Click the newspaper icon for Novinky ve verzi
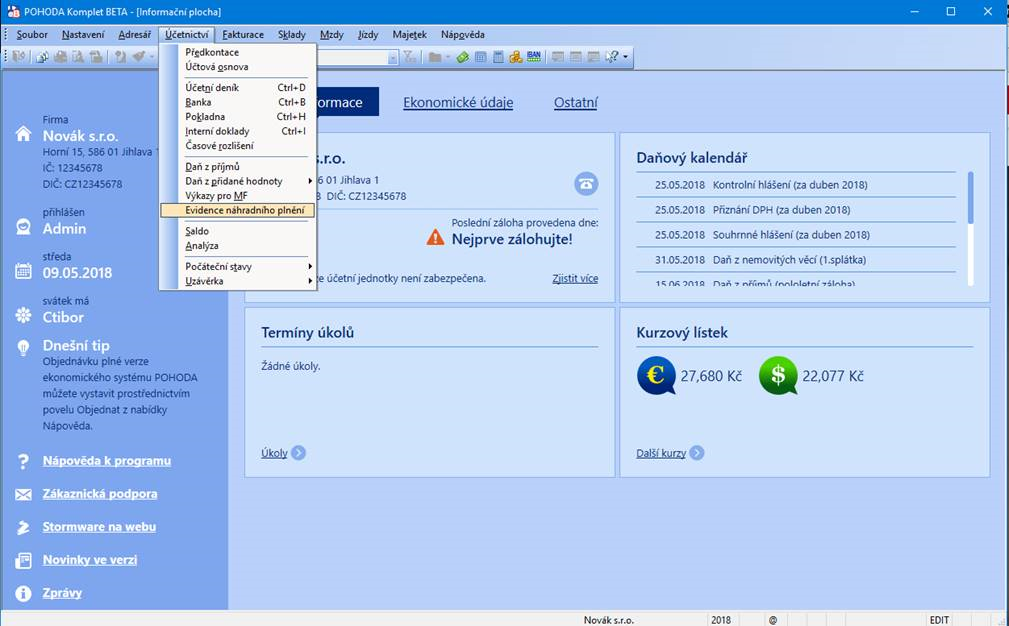 click(23, 560)
